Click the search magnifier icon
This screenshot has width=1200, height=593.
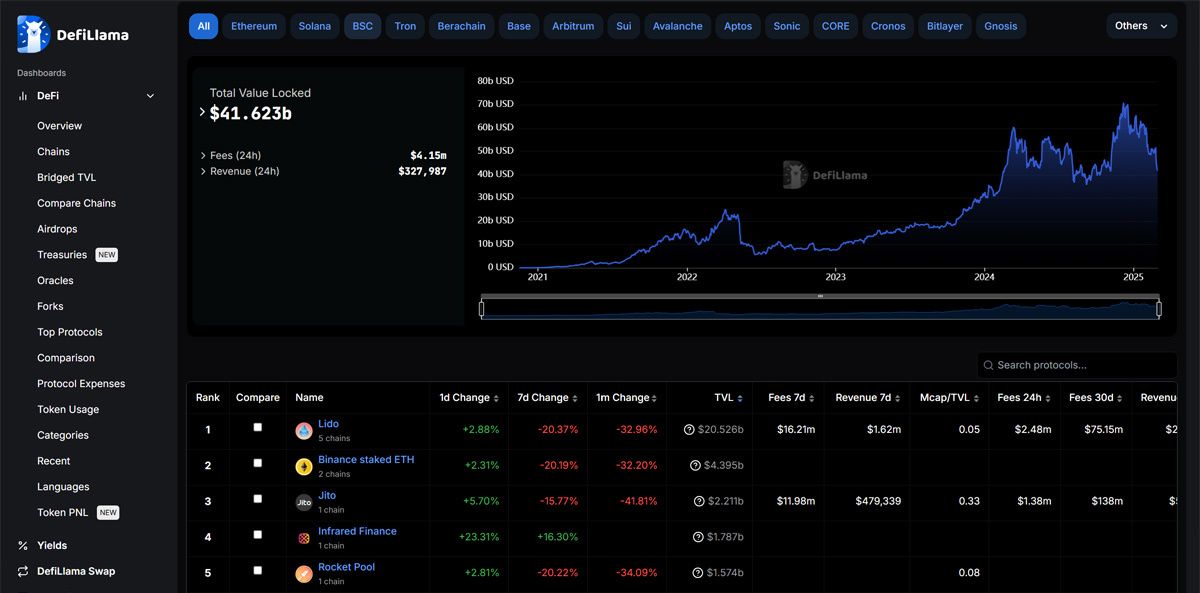pyautogui.click(x=988, y=366)
